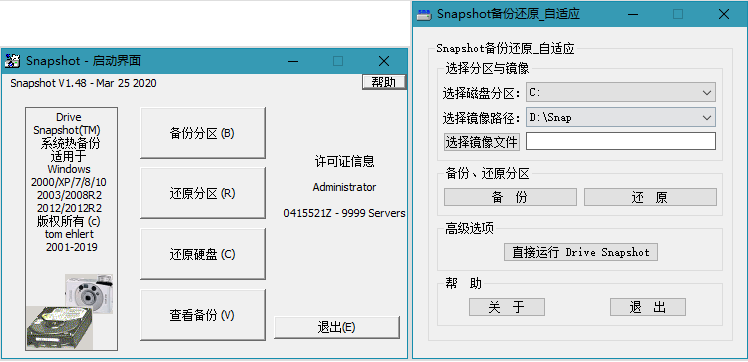Click the 许可证信息 label

click(x=344, y=161)
